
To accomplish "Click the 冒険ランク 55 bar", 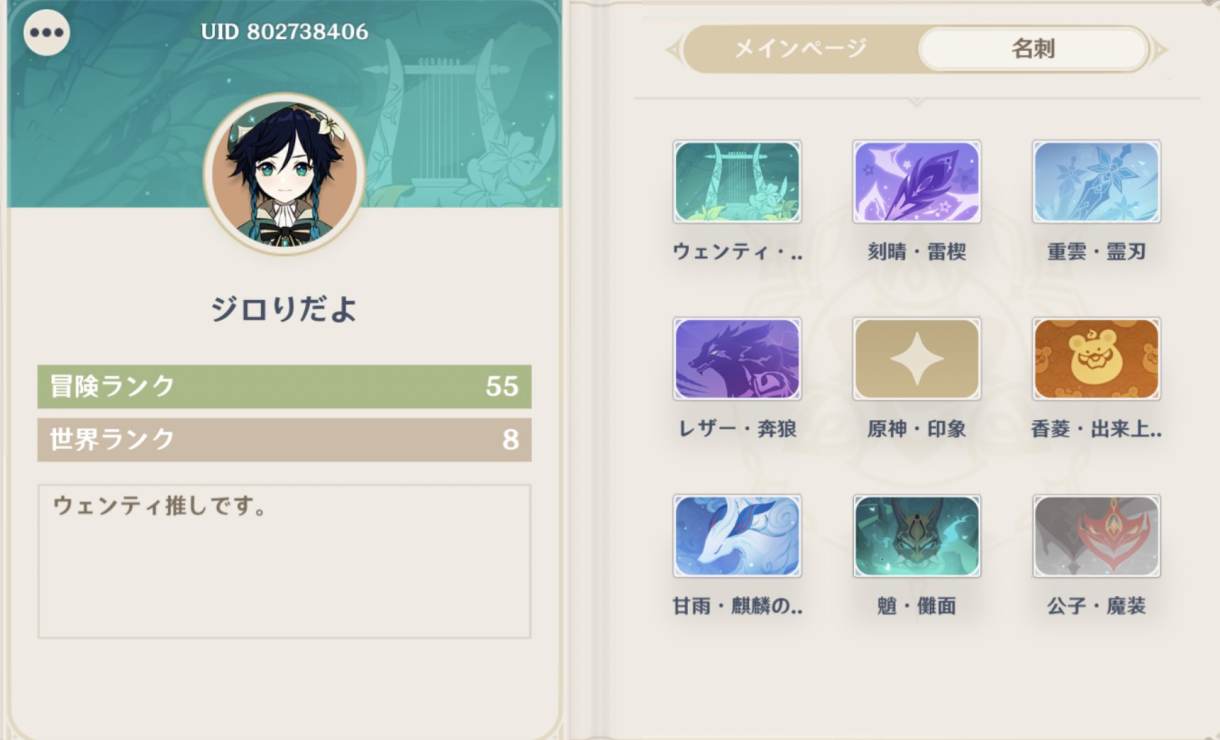I will pos(284,387).
